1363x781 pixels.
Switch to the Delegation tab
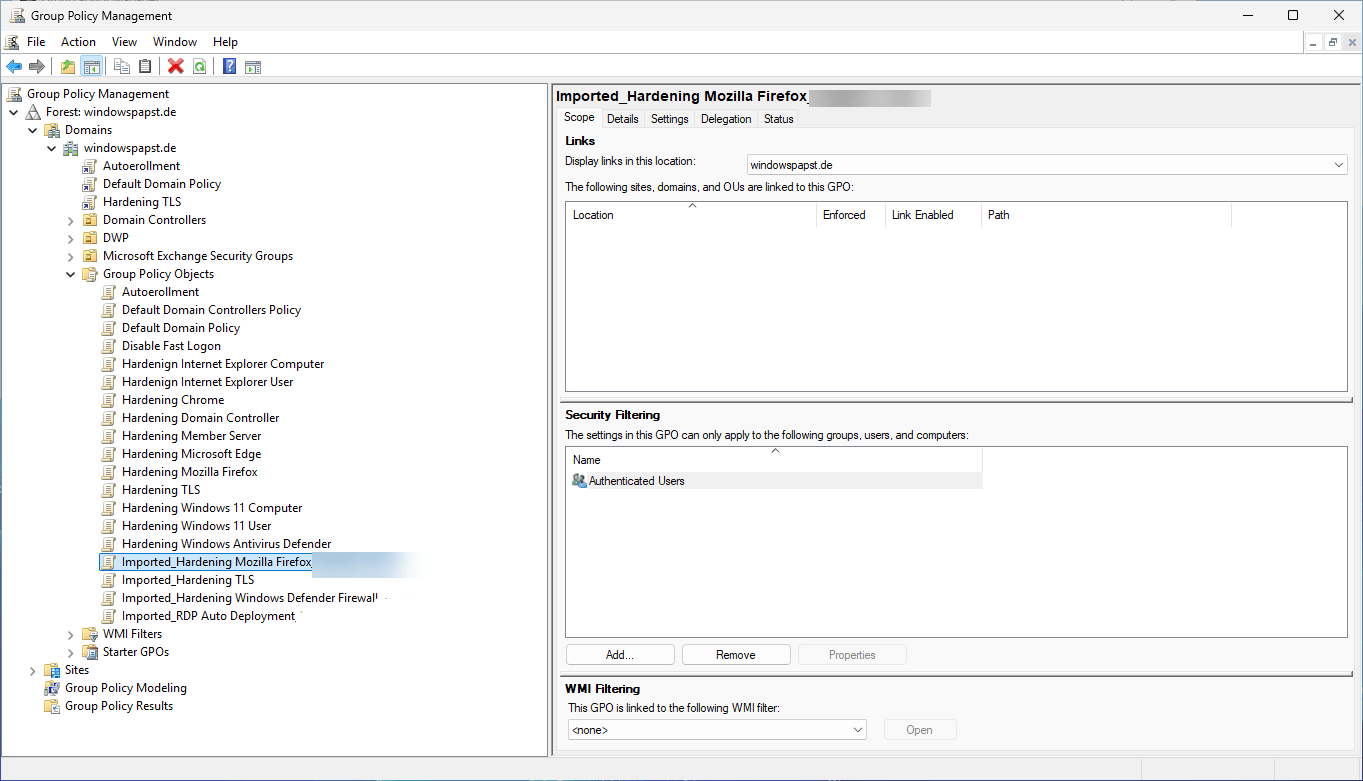726,119
